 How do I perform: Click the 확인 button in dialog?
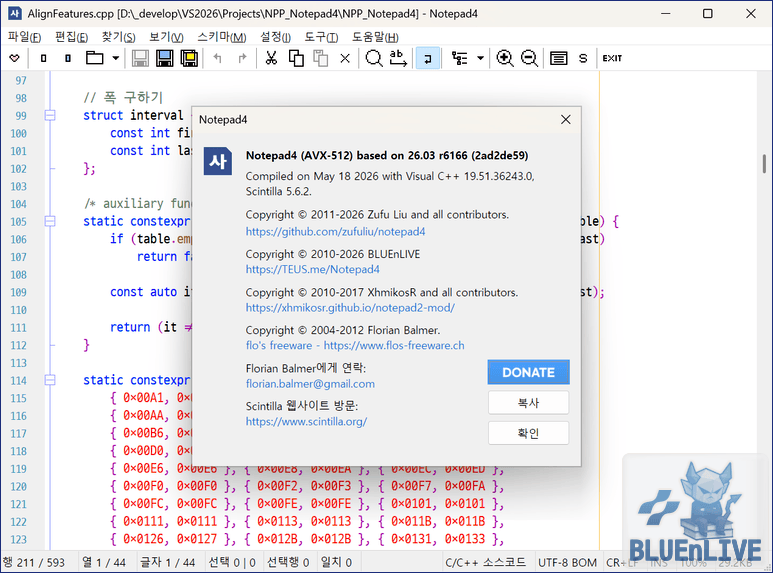pyautogui.click(x=528, y=433)
